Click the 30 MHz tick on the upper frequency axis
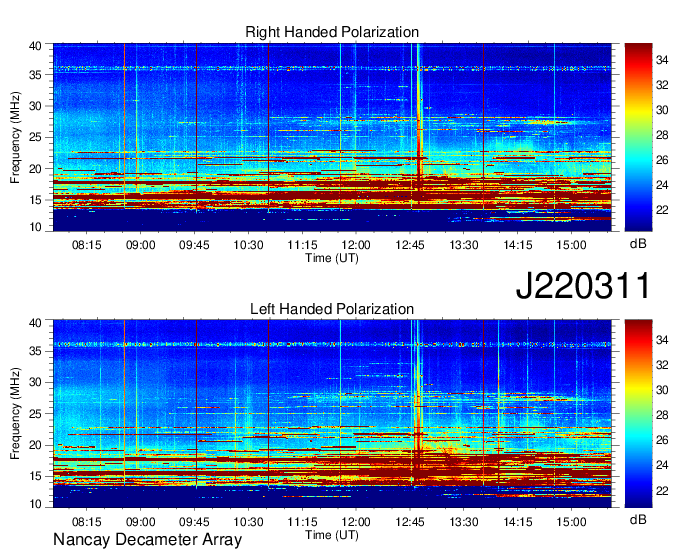 (35, 106)
